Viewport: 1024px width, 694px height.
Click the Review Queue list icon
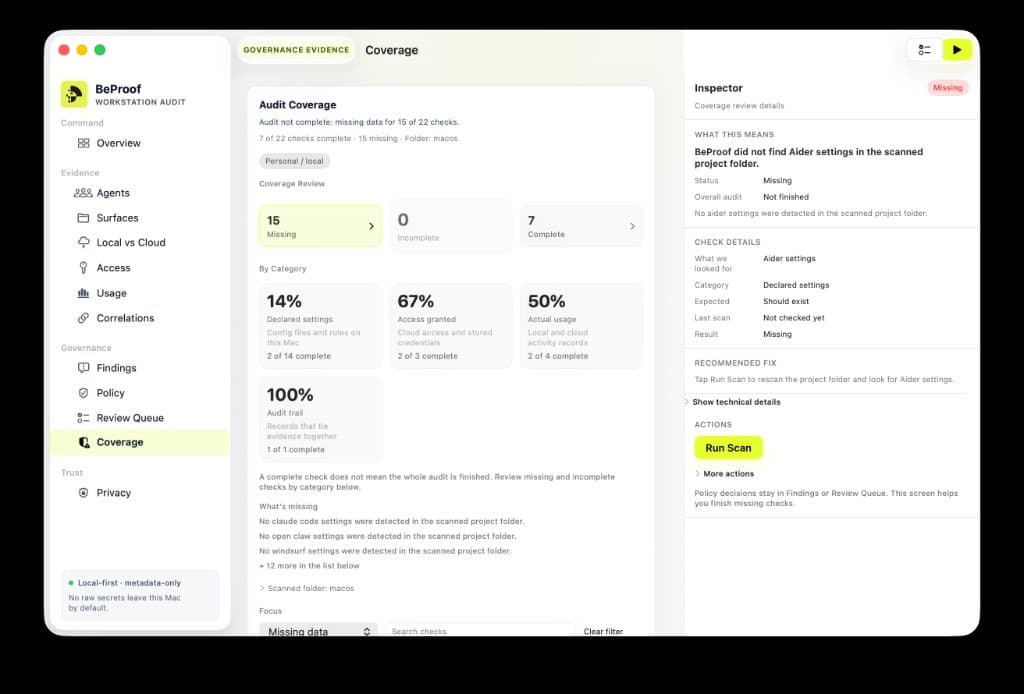tap(84, 418)
